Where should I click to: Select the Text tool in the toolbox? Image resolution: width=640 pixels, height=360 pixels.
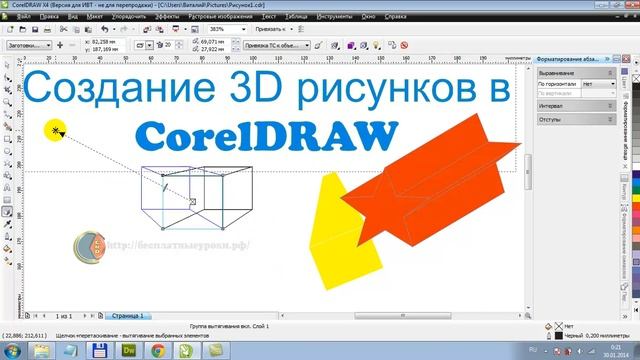7,188
